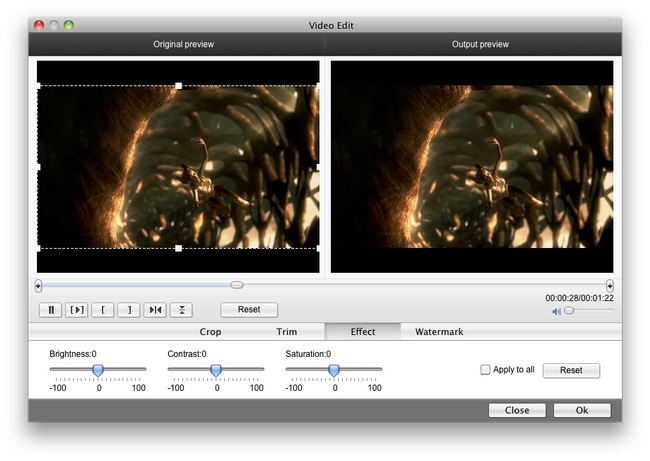Click the playback position slider knob
650x461 pixels.
(237, 285)
